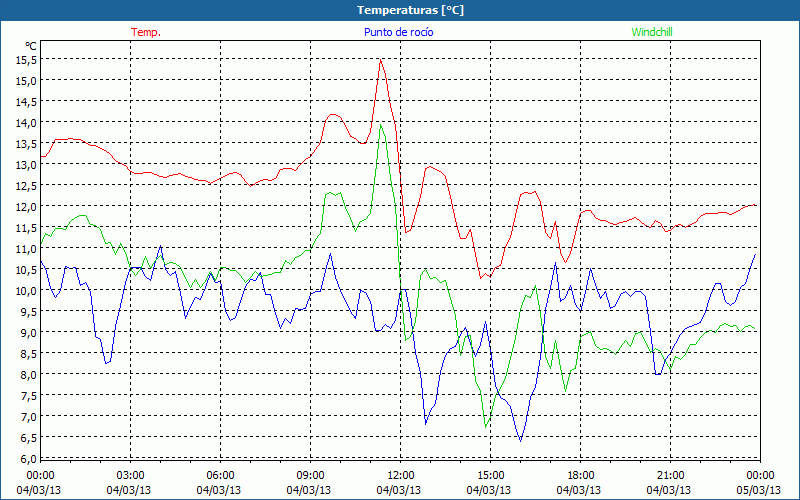Click the 15:00 time axis label
This screenshot has height=500, width=800.
[490, 476]
